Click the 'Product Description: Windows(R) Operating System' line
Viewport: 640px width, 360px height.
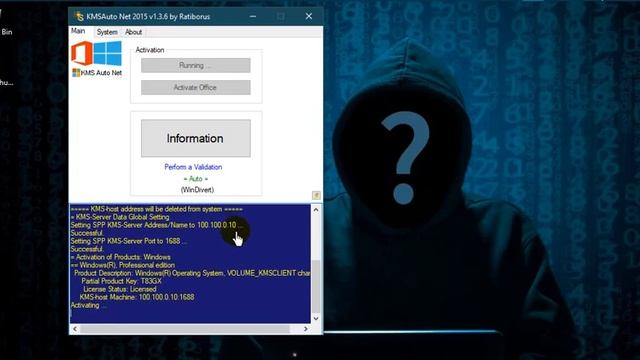(192, 273)
